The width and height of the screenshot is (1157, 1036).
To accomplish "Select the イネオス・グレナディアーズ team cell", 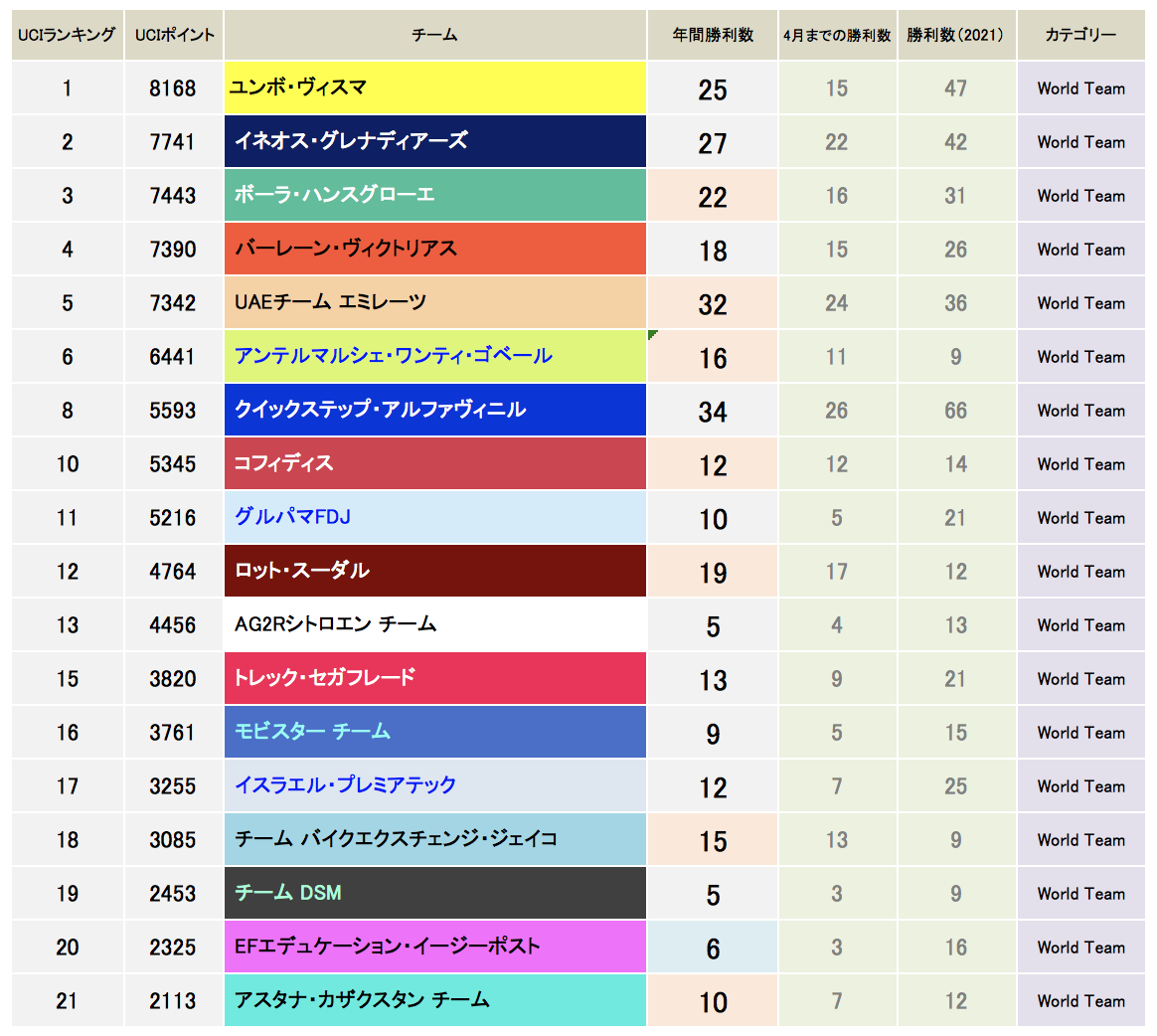I will [435, 141].
